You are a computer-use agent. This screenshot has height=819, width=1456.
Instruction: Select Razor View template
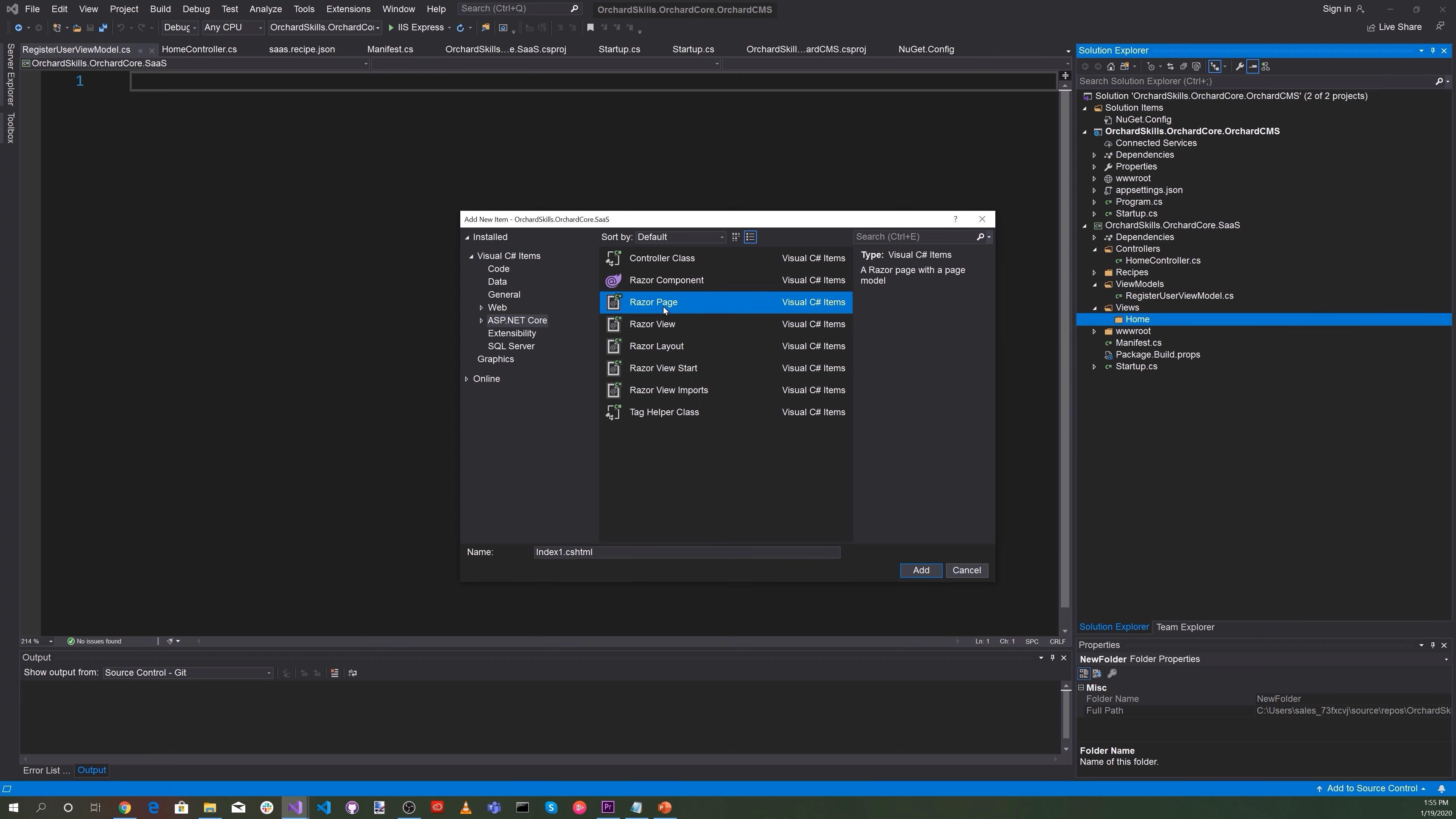[726, 325]
